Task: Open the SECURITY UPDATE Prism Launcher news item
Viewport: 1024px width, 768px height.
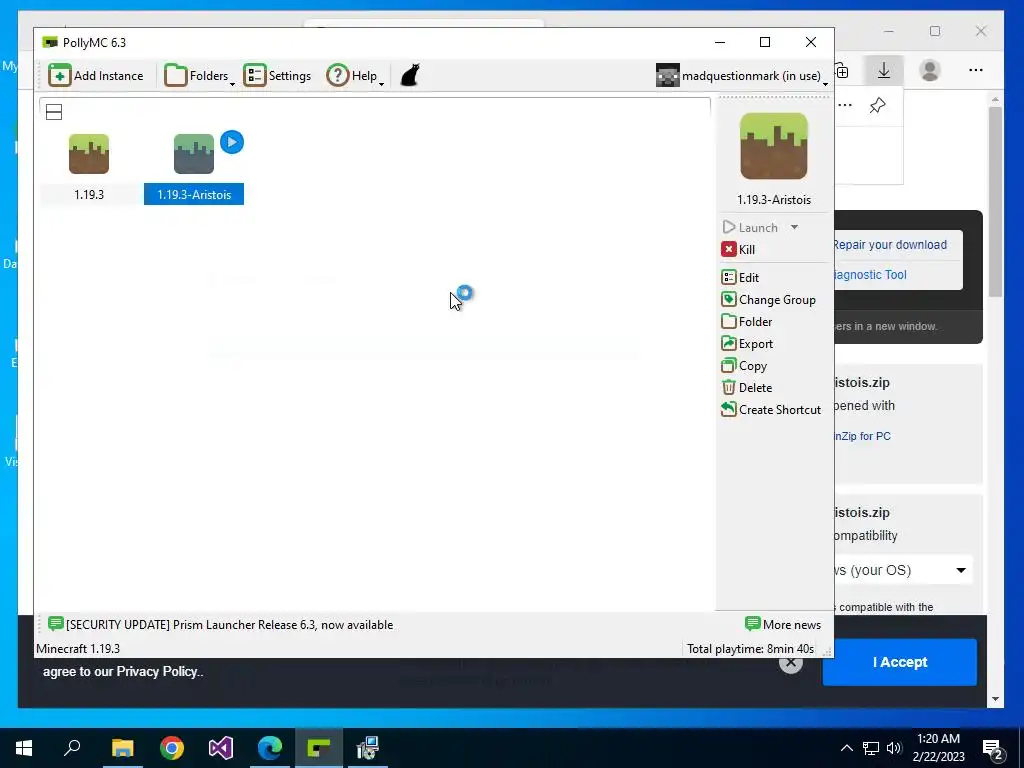Action: pyautogui.click(x=221, y=625)
